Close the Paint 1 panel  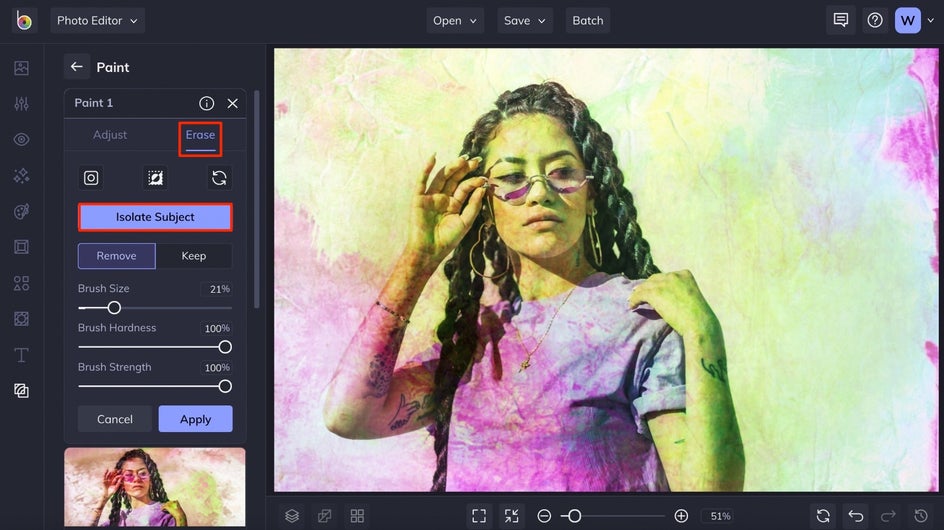pos(232,103)
